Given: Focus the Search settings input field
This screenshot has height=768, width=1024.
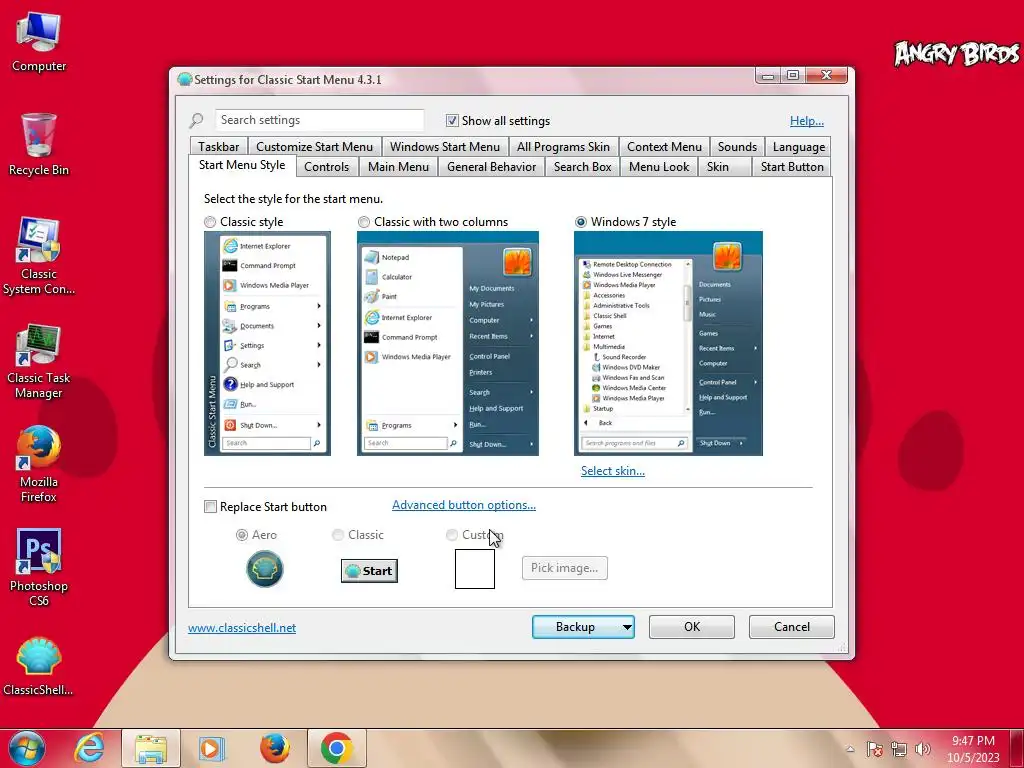Looking at the screenshot, I should pos(319,120).
